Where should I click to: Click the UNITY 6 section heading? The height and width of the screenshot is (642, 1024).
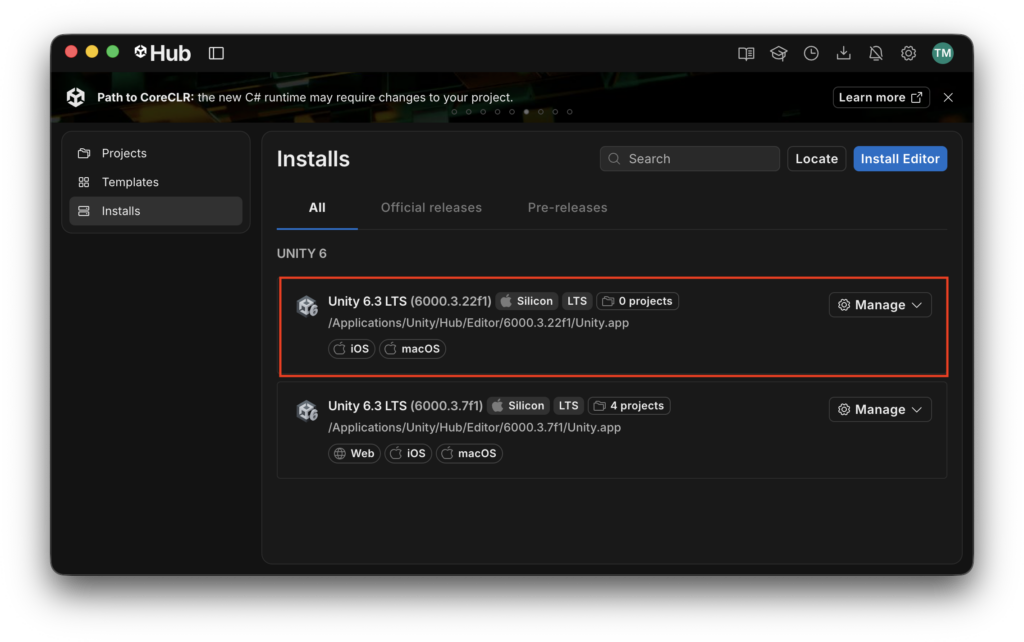click(302, 253)
